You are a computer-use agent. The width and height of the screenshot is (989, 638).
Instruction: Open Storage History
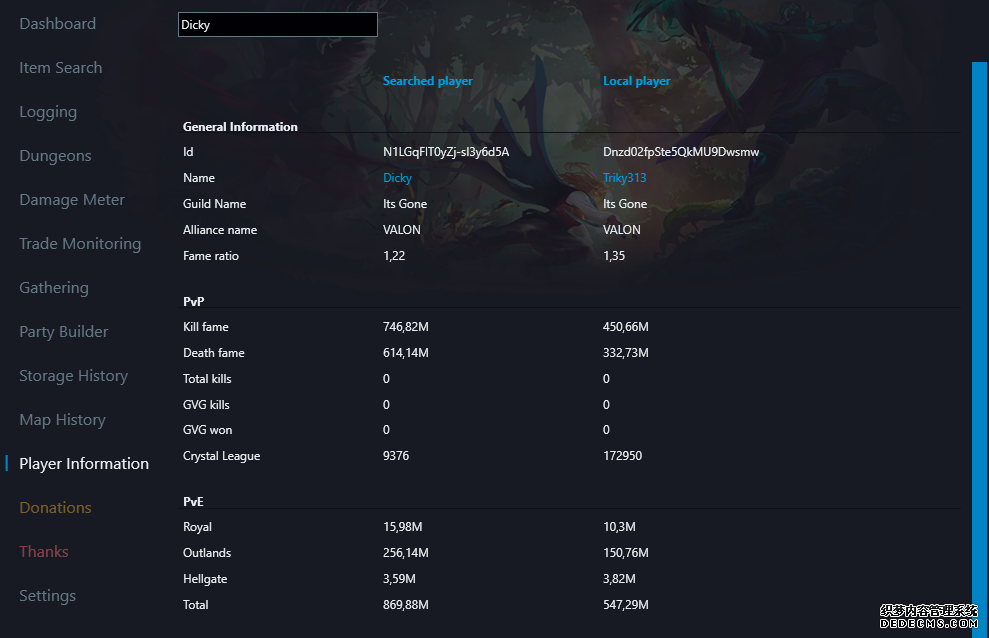click(x=74, y=376)
